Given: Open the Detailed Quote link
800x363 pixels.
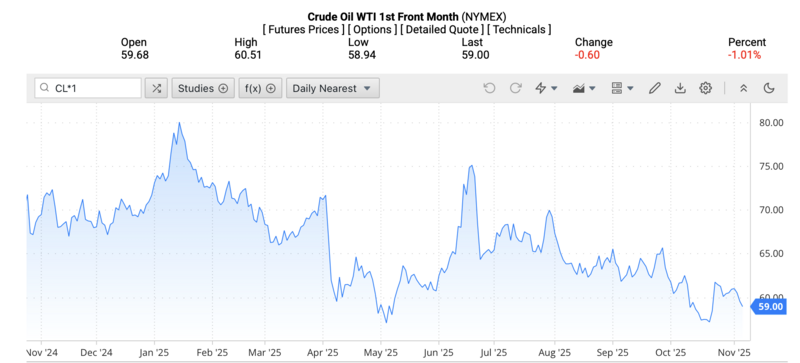Looking at the screenshot, I should pyautogui.click(x=442, y=30).
